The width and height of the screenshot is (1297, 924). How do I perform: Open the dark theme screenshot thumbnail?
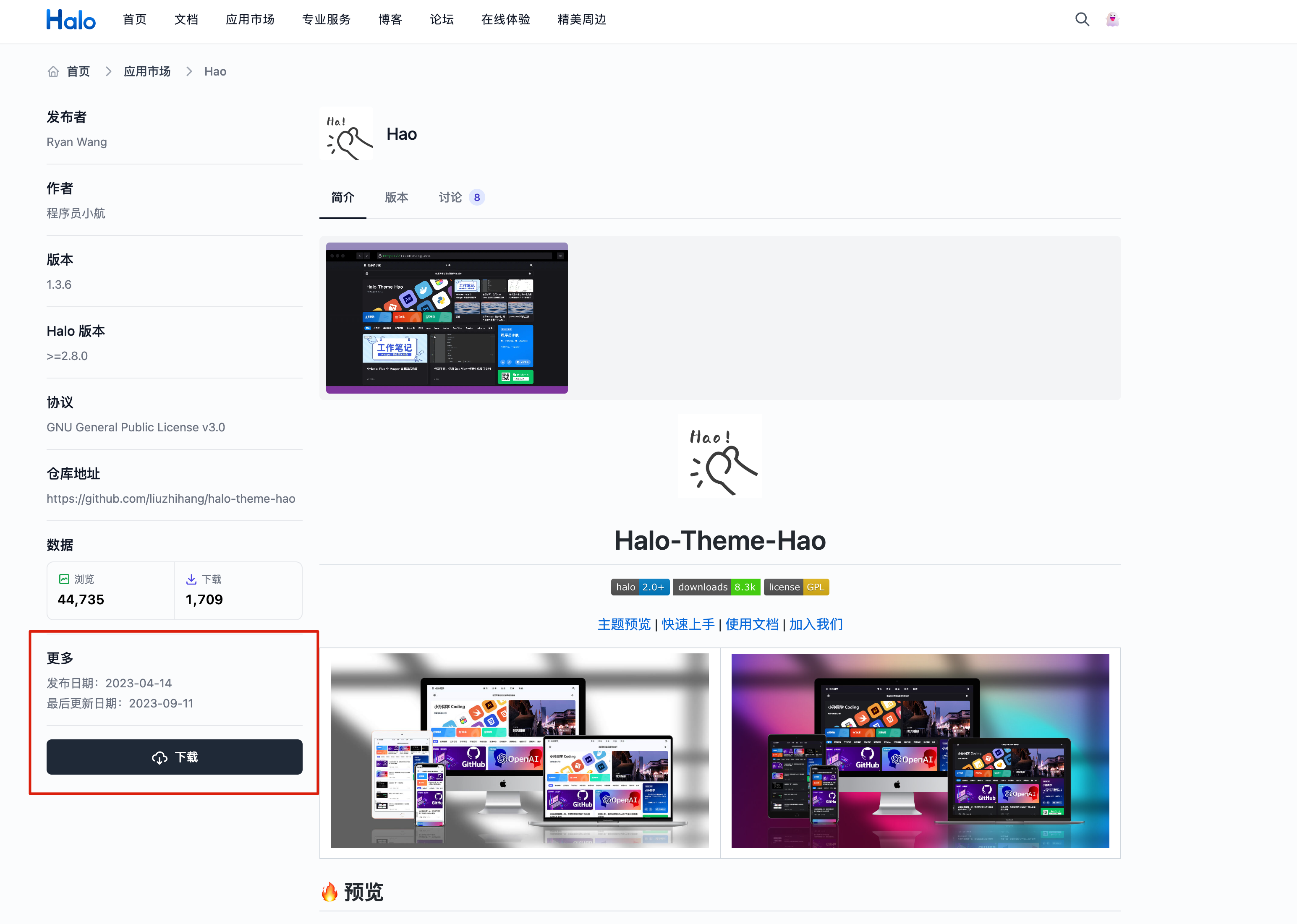[x=447, y=318]
